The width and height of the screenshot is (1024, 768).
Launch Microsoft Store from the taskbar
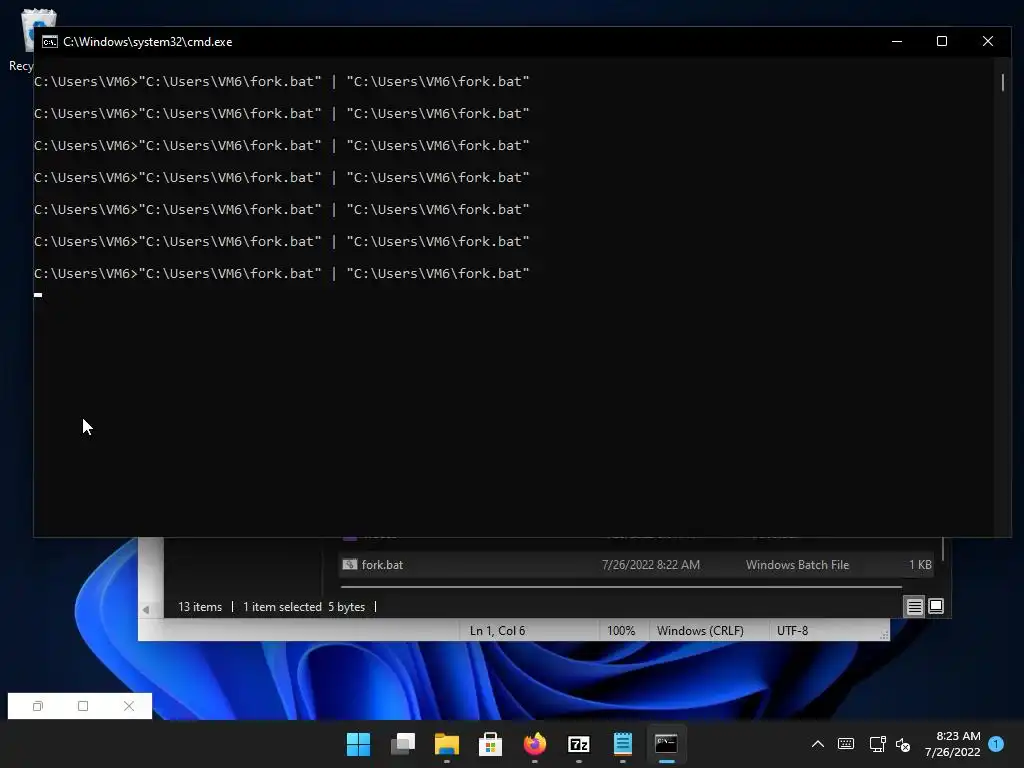[490, 744]
